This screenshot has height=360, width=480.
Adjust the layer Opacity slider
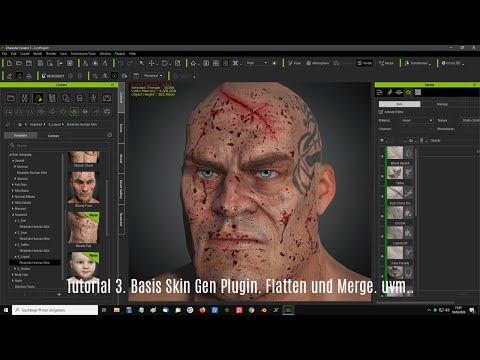463,141
